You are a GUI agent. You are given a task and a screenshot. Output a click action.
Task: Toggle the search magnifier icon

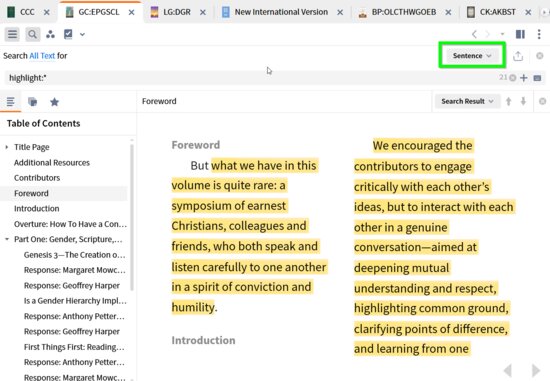[32, 34]
